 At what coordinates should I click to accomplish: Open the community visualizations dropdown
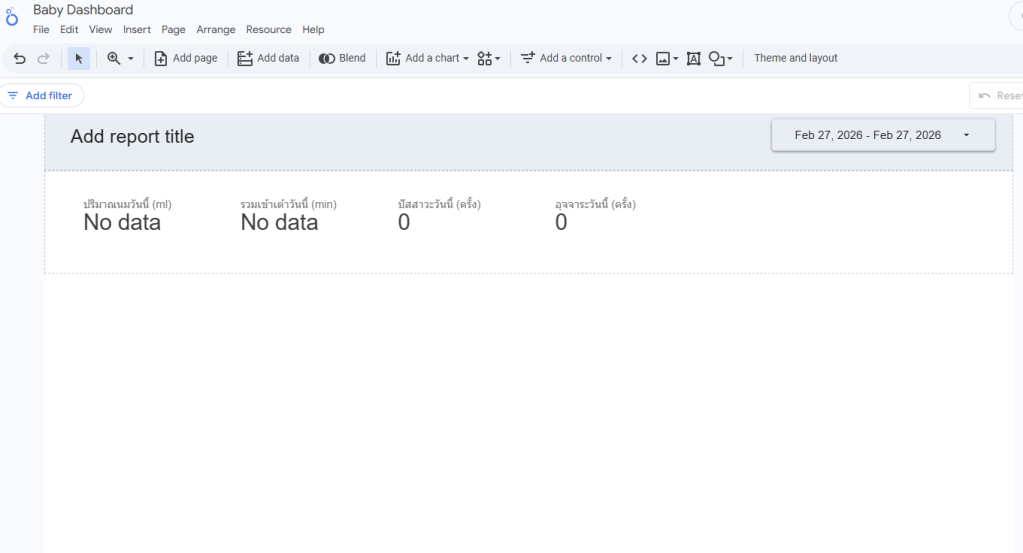489,59
